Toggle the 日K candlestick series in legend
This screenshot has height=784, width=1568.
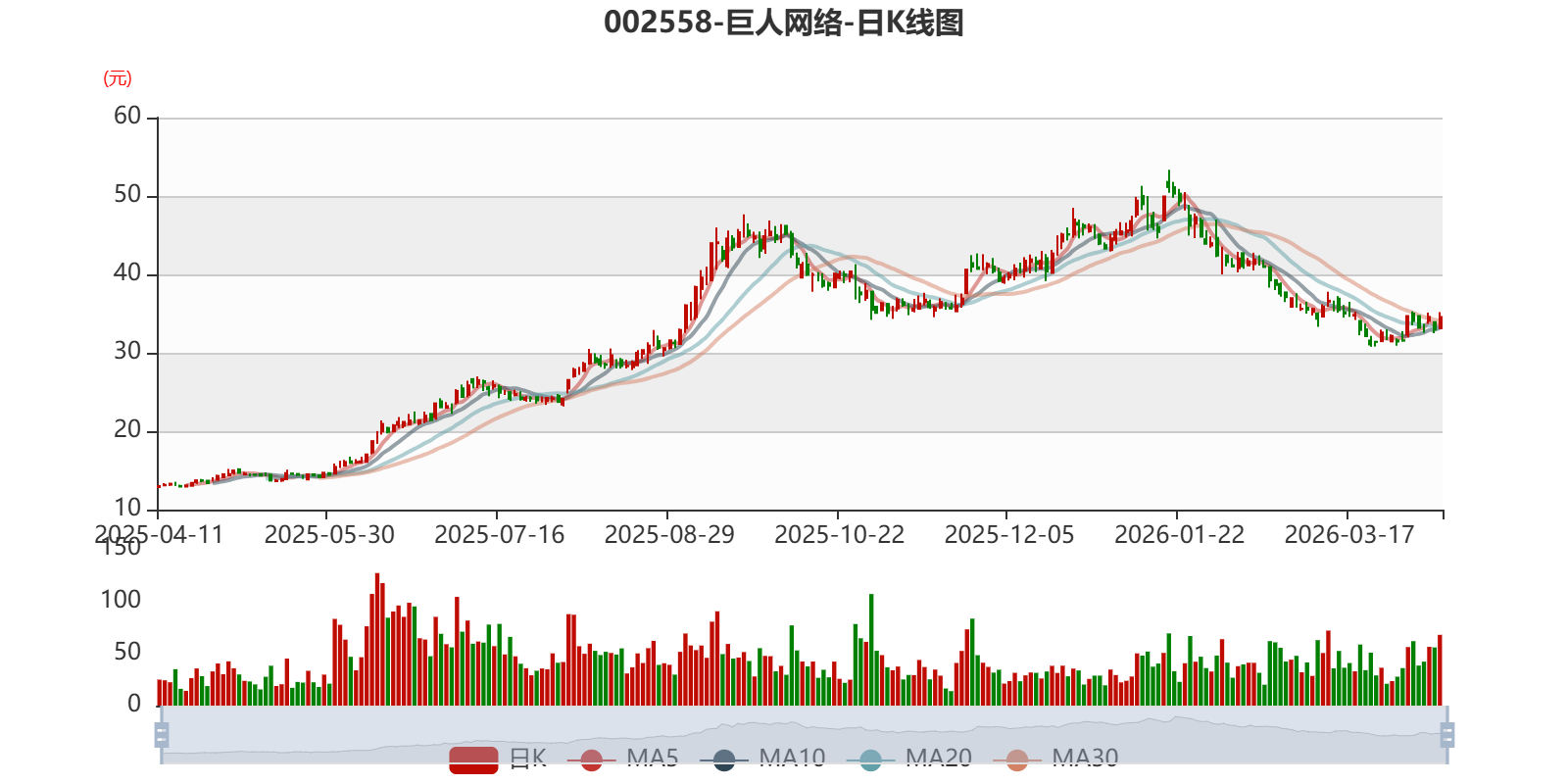pos(498,759)
